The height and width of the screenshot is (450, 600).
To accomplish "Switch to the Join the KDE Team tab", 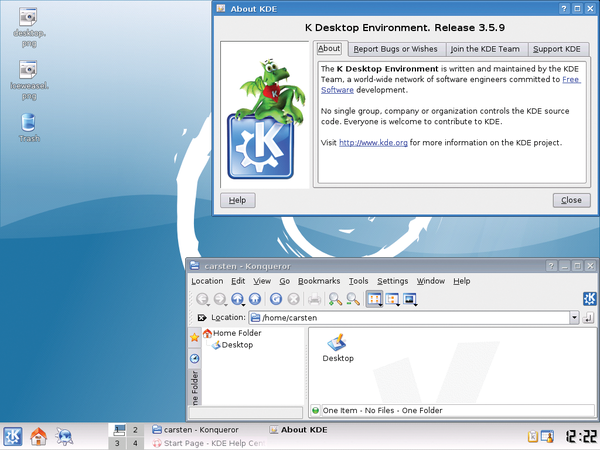I will pos(485,49).
